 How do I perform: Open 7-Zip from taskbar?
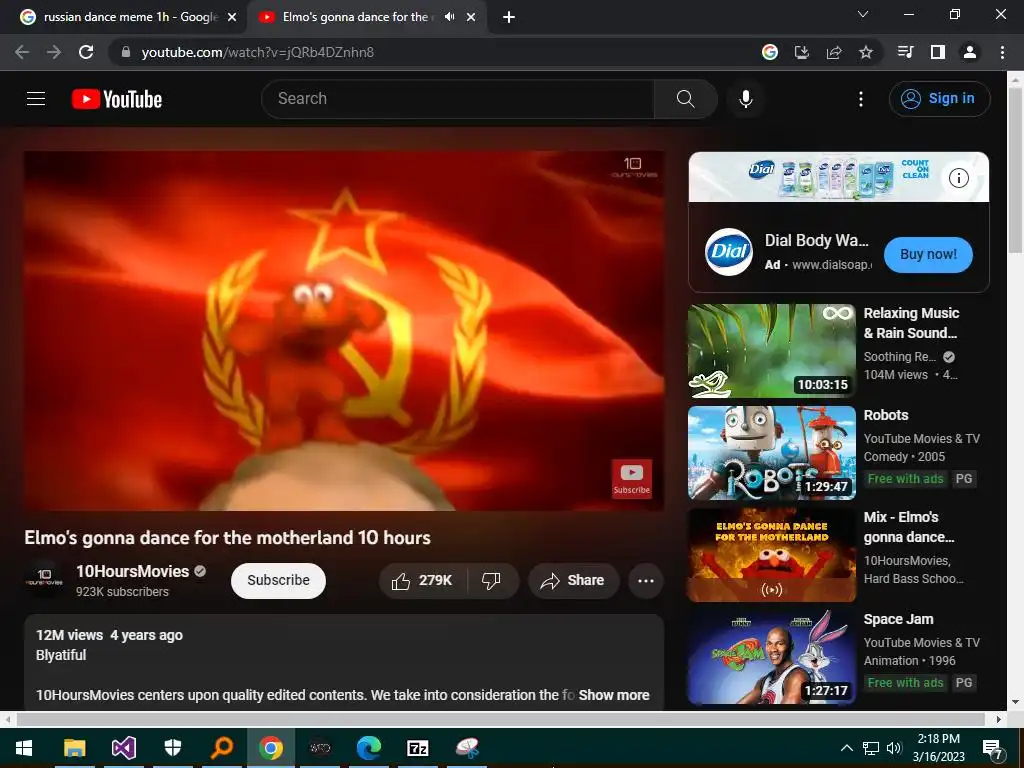pos(417,748)
